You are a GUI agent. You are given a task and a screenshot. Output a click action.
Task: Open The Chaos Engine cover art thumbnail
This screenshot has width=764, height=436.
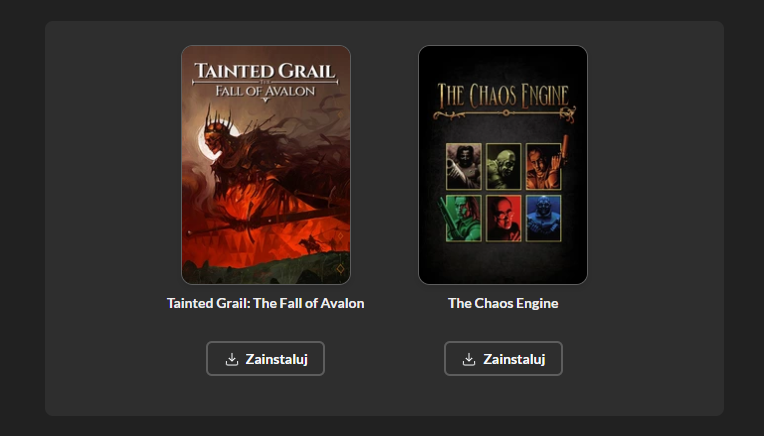[503, 165]
